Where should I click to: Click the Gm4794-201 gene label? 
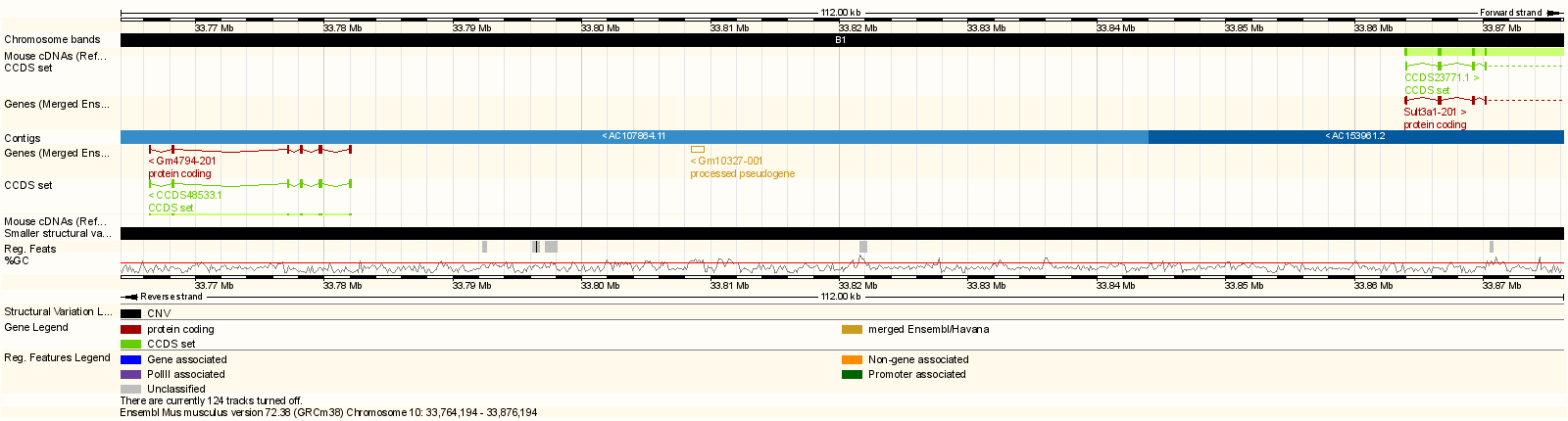coord(184,161)
